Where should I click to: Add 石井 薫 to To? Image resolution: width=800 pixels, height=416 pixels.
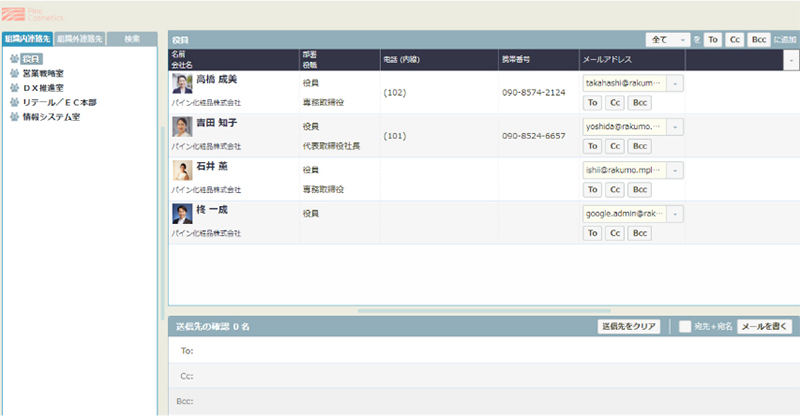(592, 189)
